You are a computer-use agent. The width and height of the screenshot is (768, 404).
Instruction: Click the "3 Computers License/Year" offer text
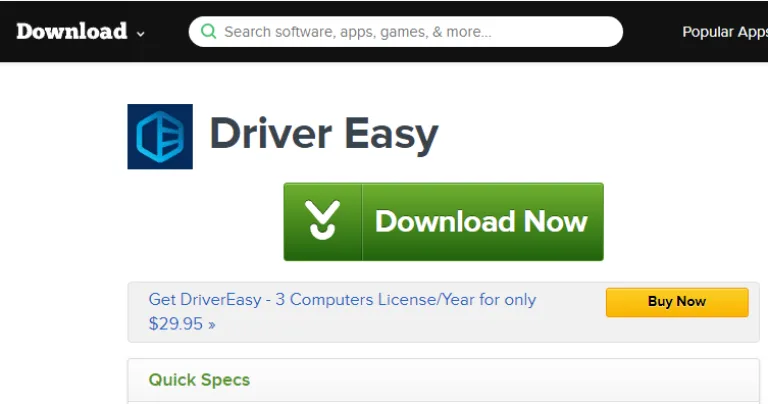pyautogui.click(x=375, y=299)
